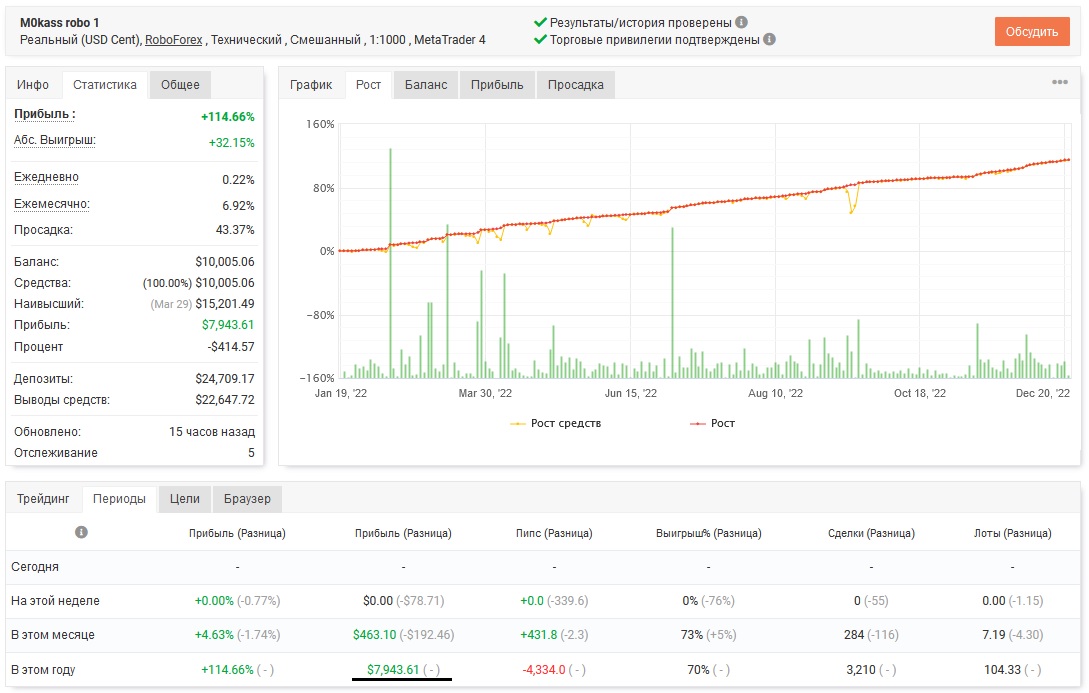
Task: Click the withdrawals value $22,647.72
Action: (224, 399)
